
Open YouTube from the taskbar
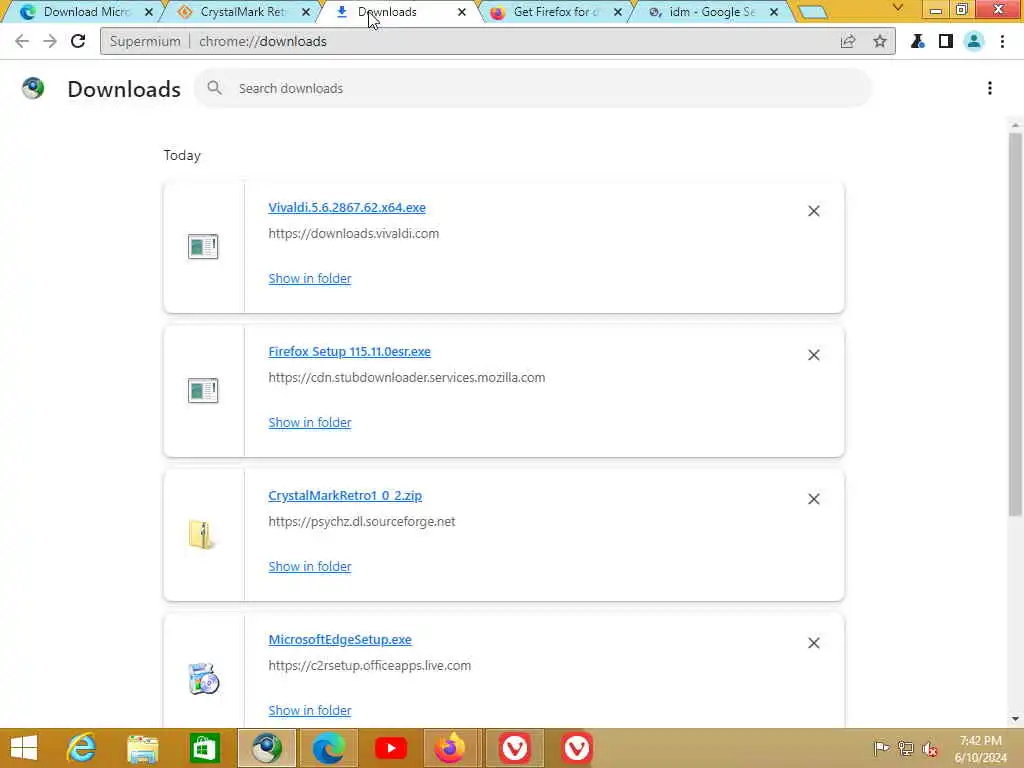(x=391, y=748)
